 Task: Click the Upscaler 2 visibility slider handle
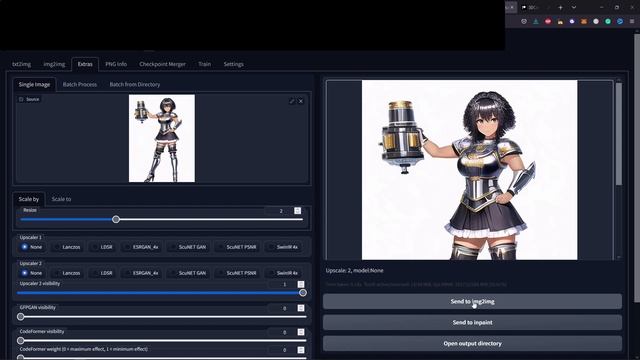[x=302, y=293]
